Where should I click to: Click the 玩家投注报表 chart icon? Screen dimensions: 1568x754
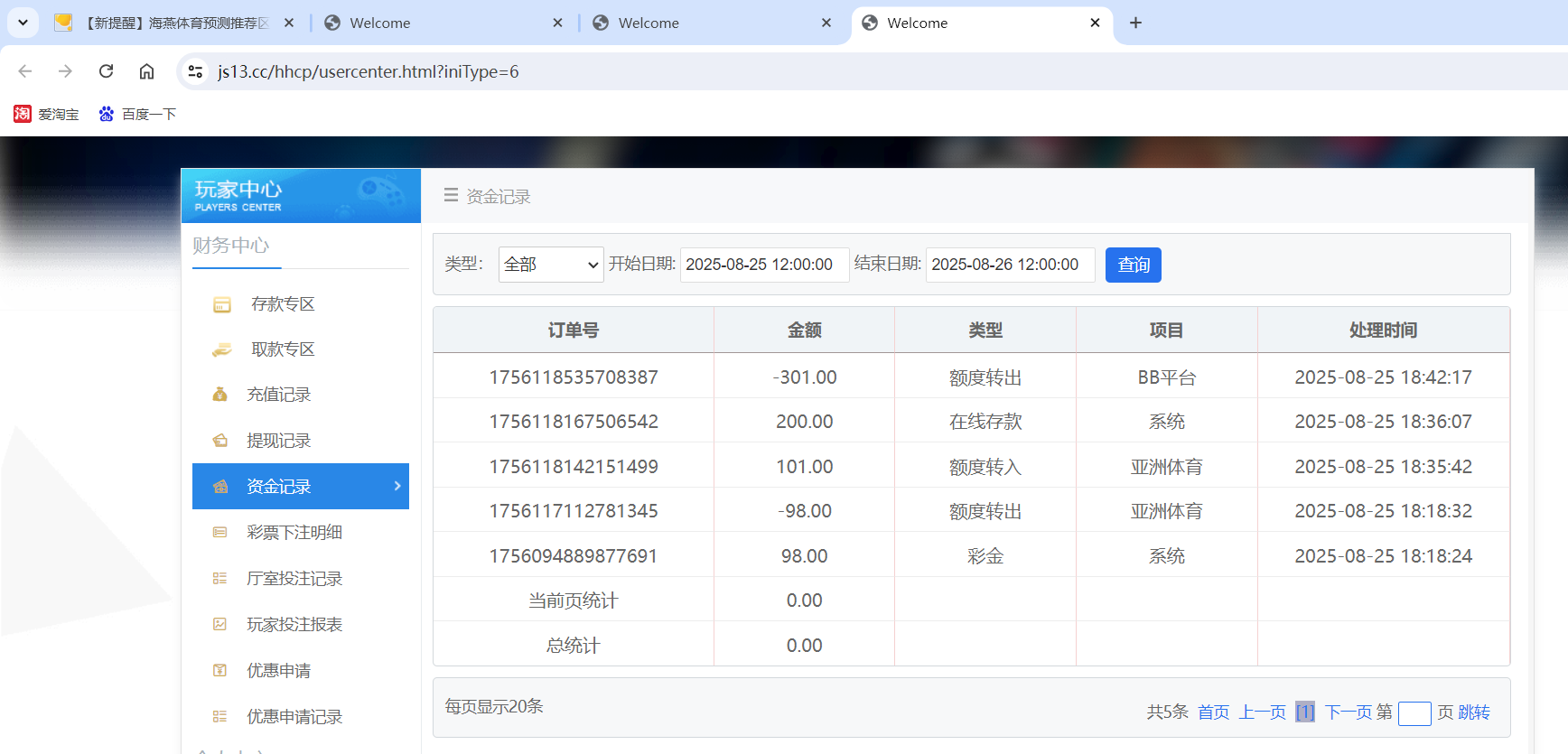[x=219, y=624]
